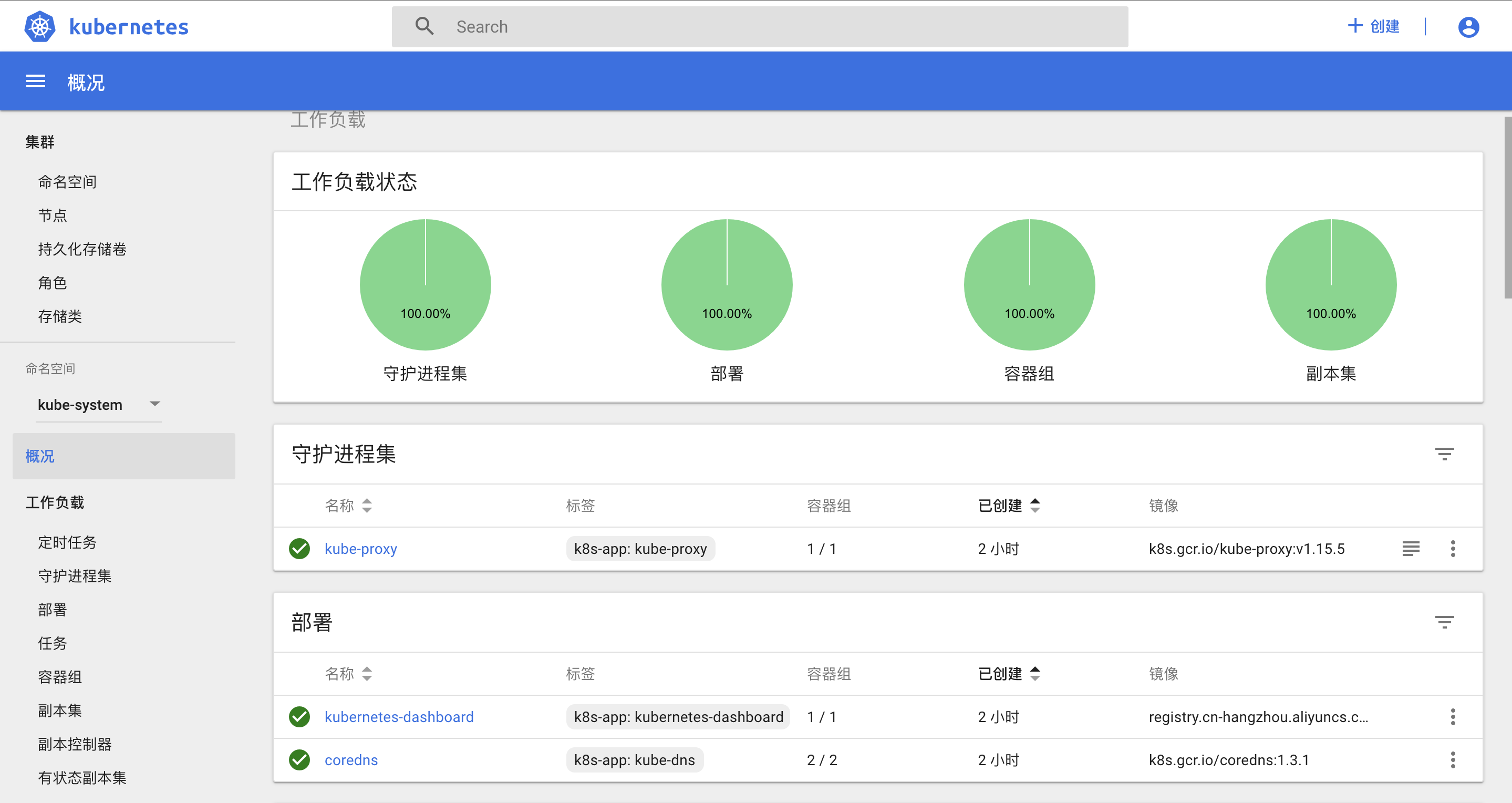
Task: Click the filter icon for 守护进程集
Action: [x=1444, y=454]
